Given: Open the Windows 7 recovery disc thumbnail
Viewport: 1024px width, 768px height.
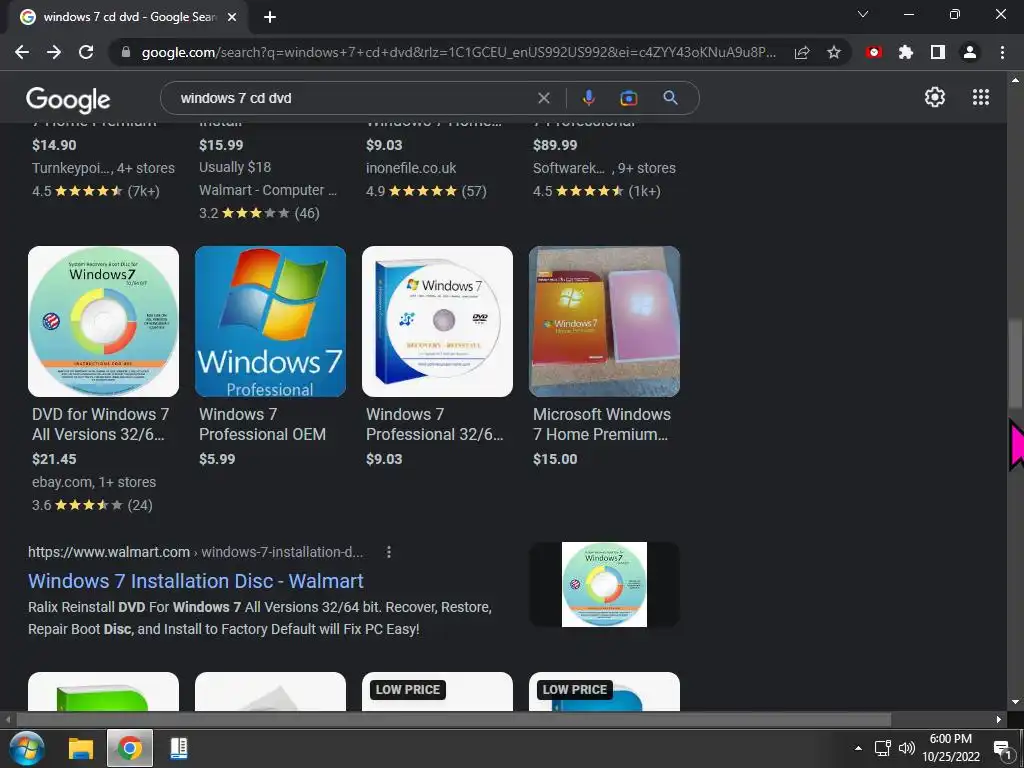Looking at the screenshot, I should pos(103,321).
